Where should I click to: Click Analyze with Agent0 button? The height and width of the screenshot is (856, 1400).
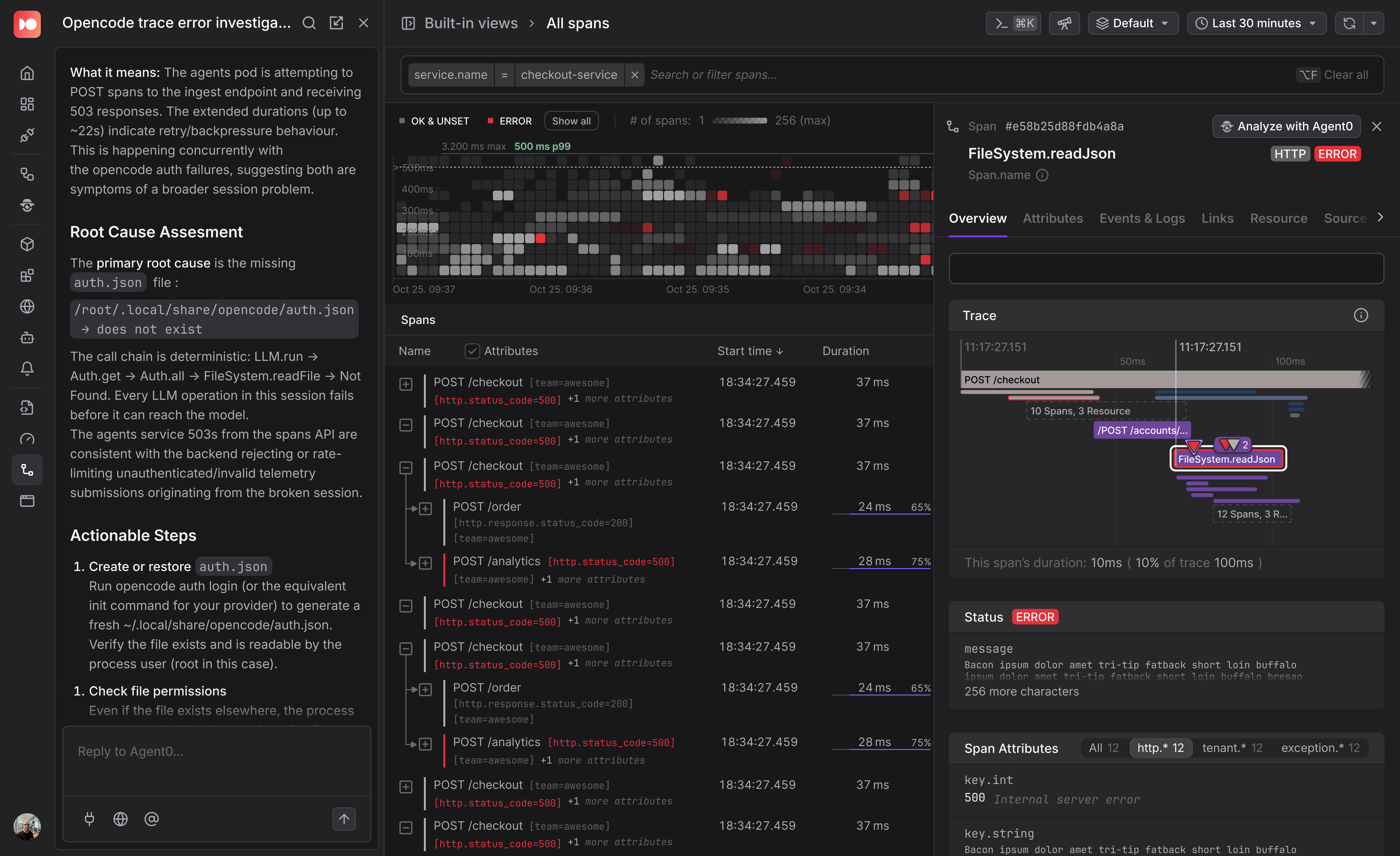[1286, 126]
